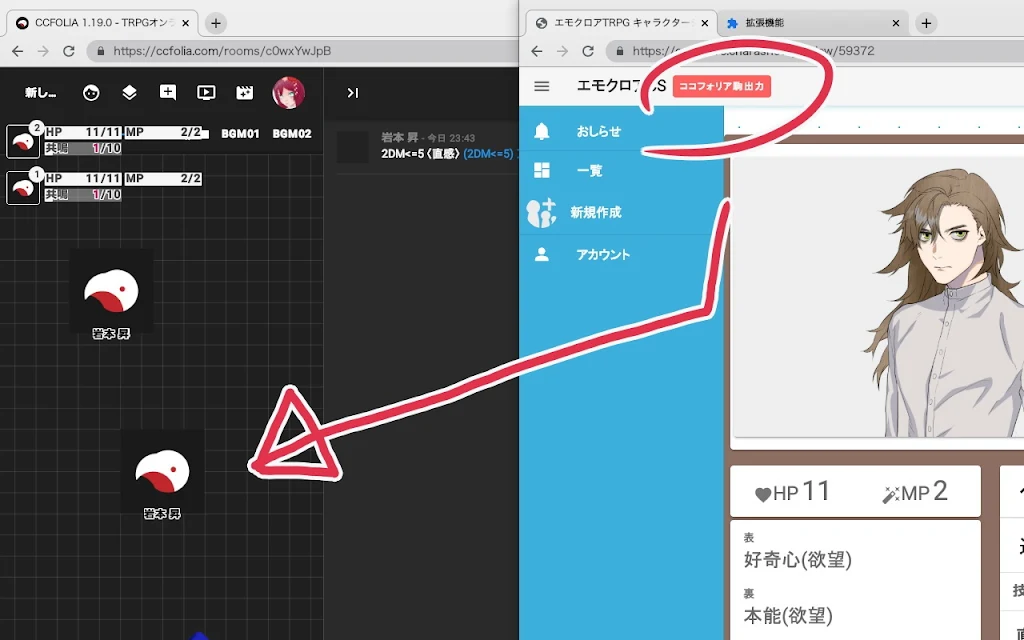
Task: Click the character sheet URL address bar
Action: click(814, 51)
